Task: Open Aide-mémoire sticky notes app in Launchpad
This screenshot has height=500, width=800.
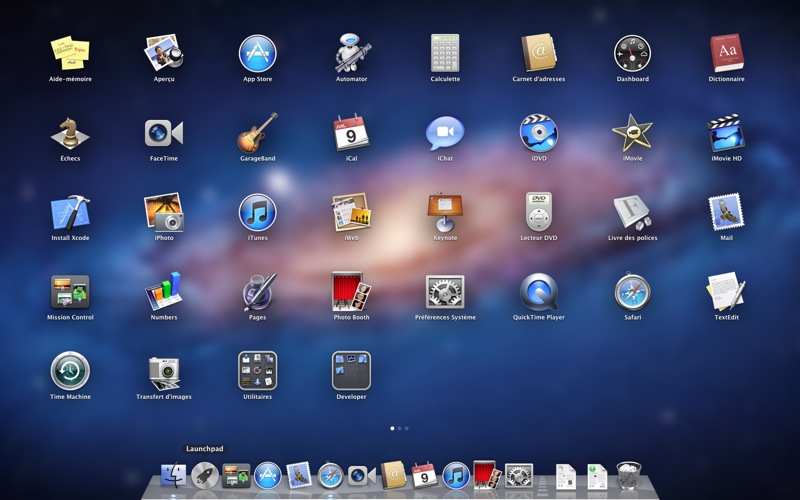Action: (x=70, y=53)
